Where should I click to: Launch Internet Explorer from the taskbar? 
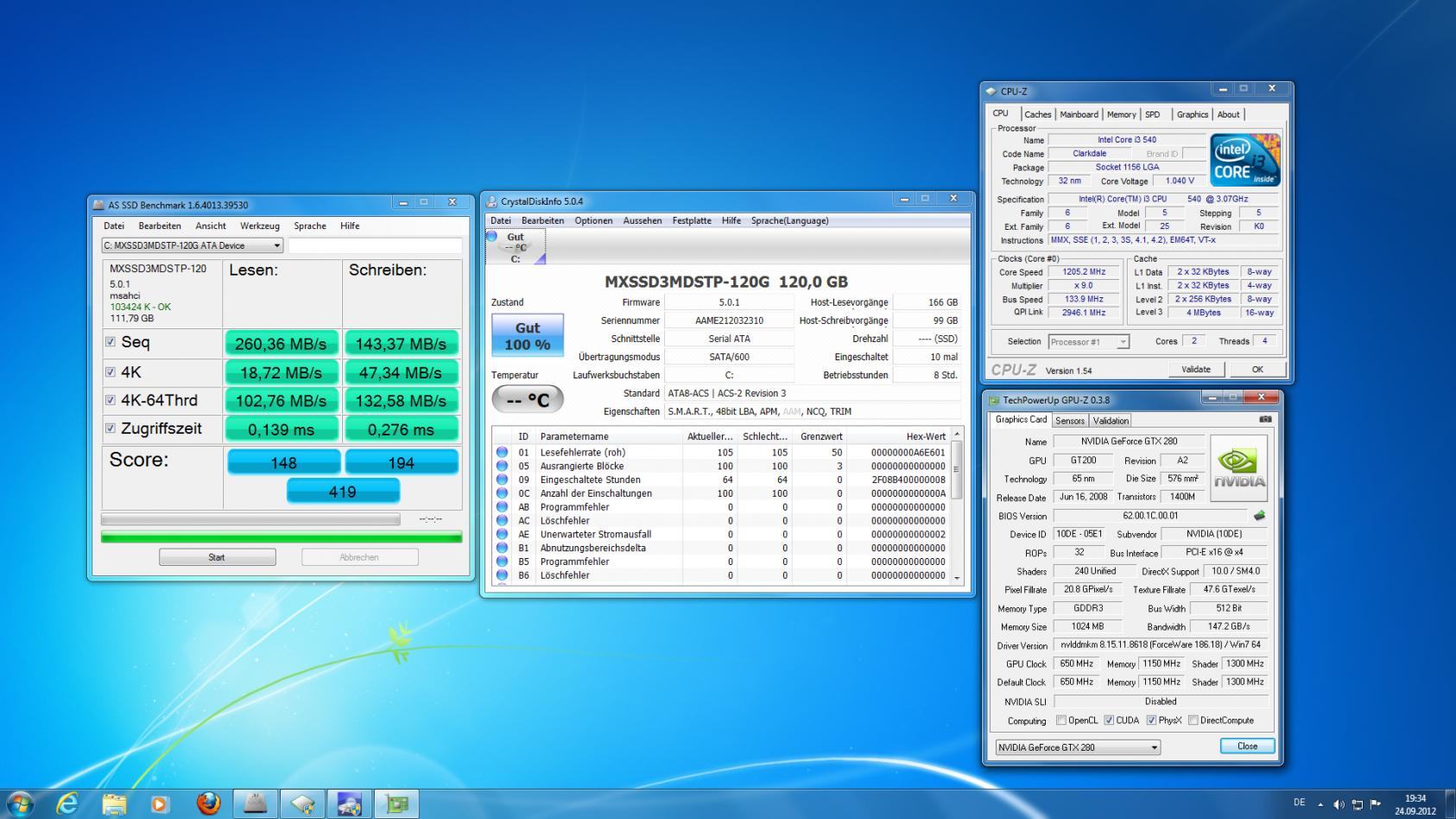pos(66,803)
